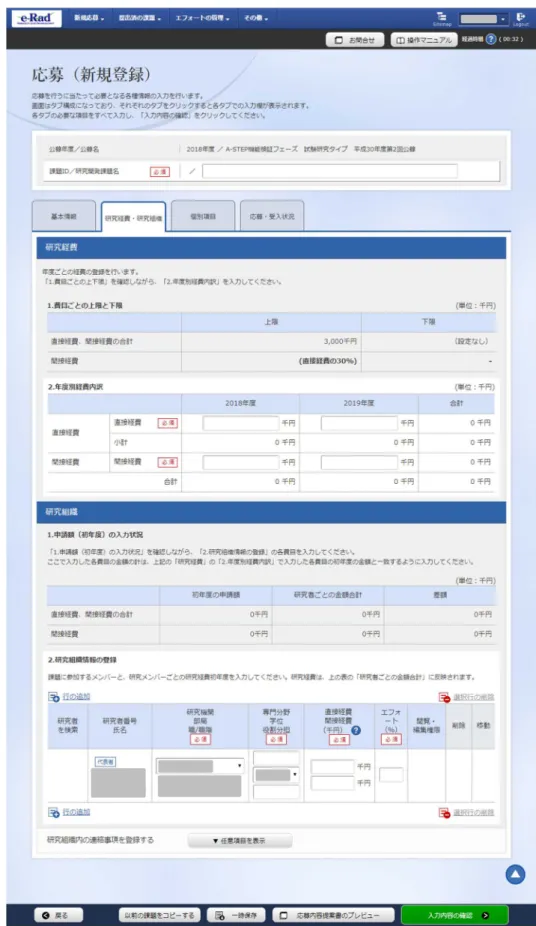536x926 pixels.
Task: Open the Sitemap icon
Action: (441, 18)
